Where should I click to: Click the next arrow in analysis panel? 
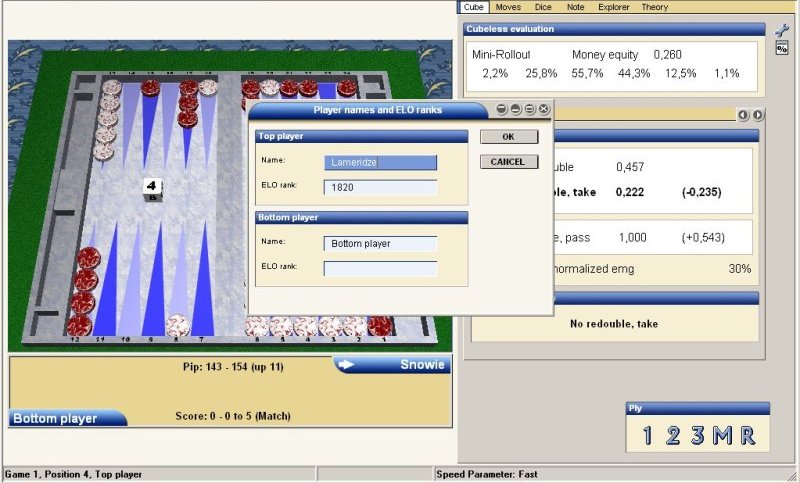pos(758,115)
